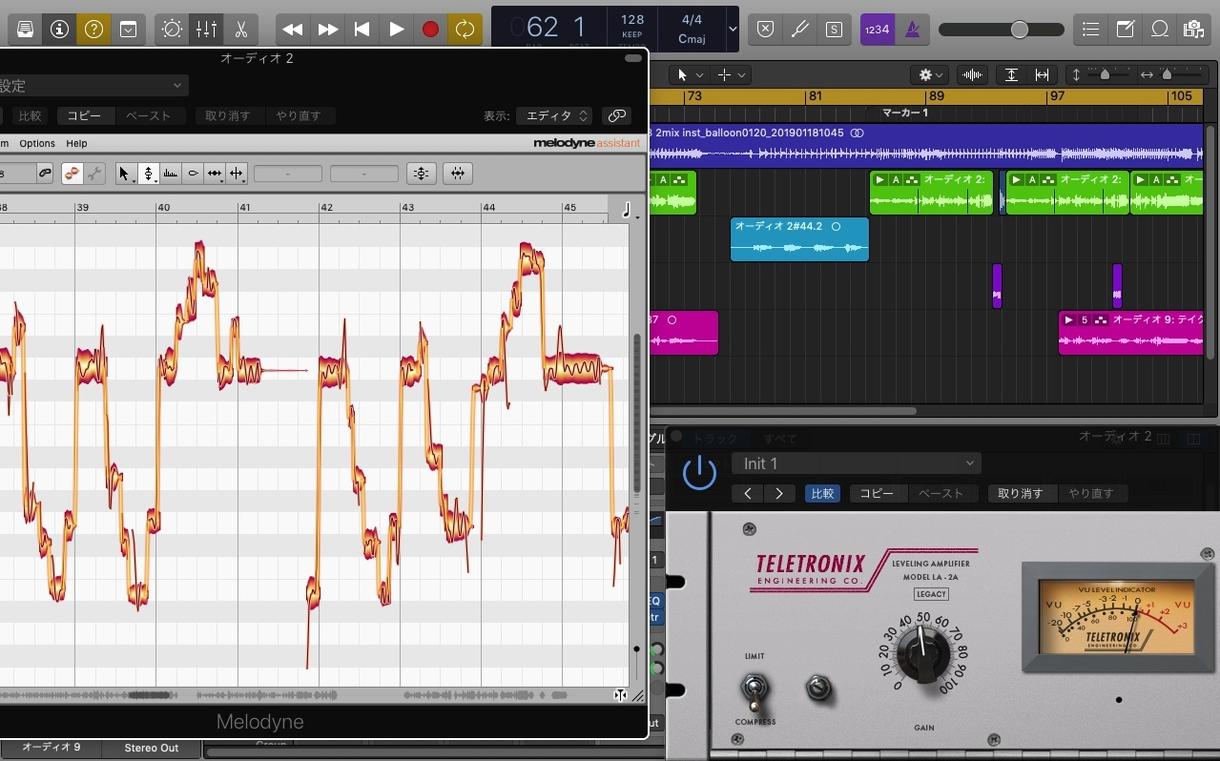Click the Replace mode X icon
Screen dimensions: 1220x761
(x=765, y=29)
